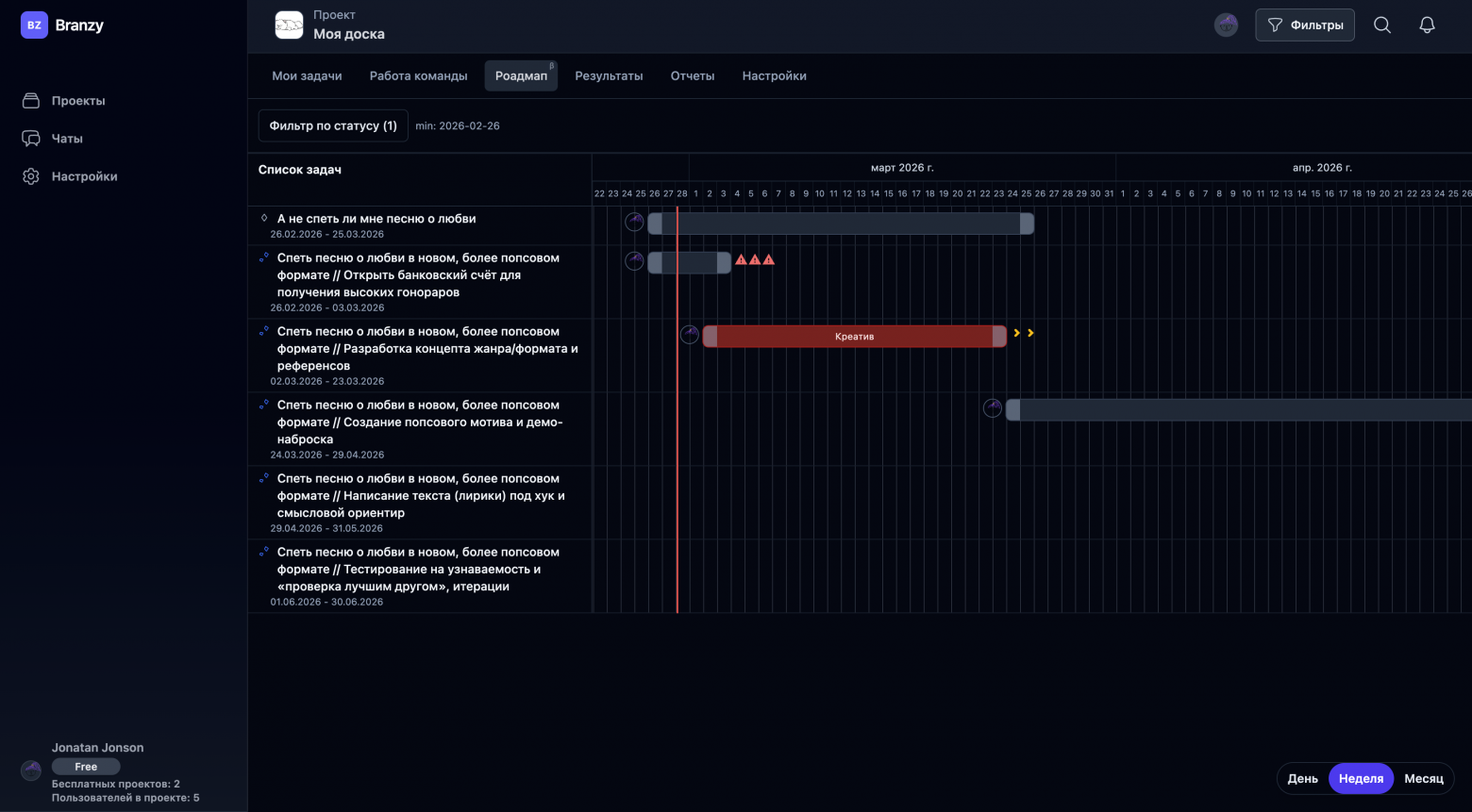Go to the Отчеты tab

(692, 75)
